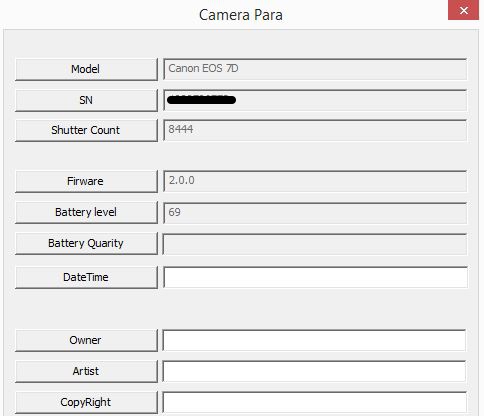
Task: Click the Battery level button
Action: pyautogui.click(x=86, y=212)
